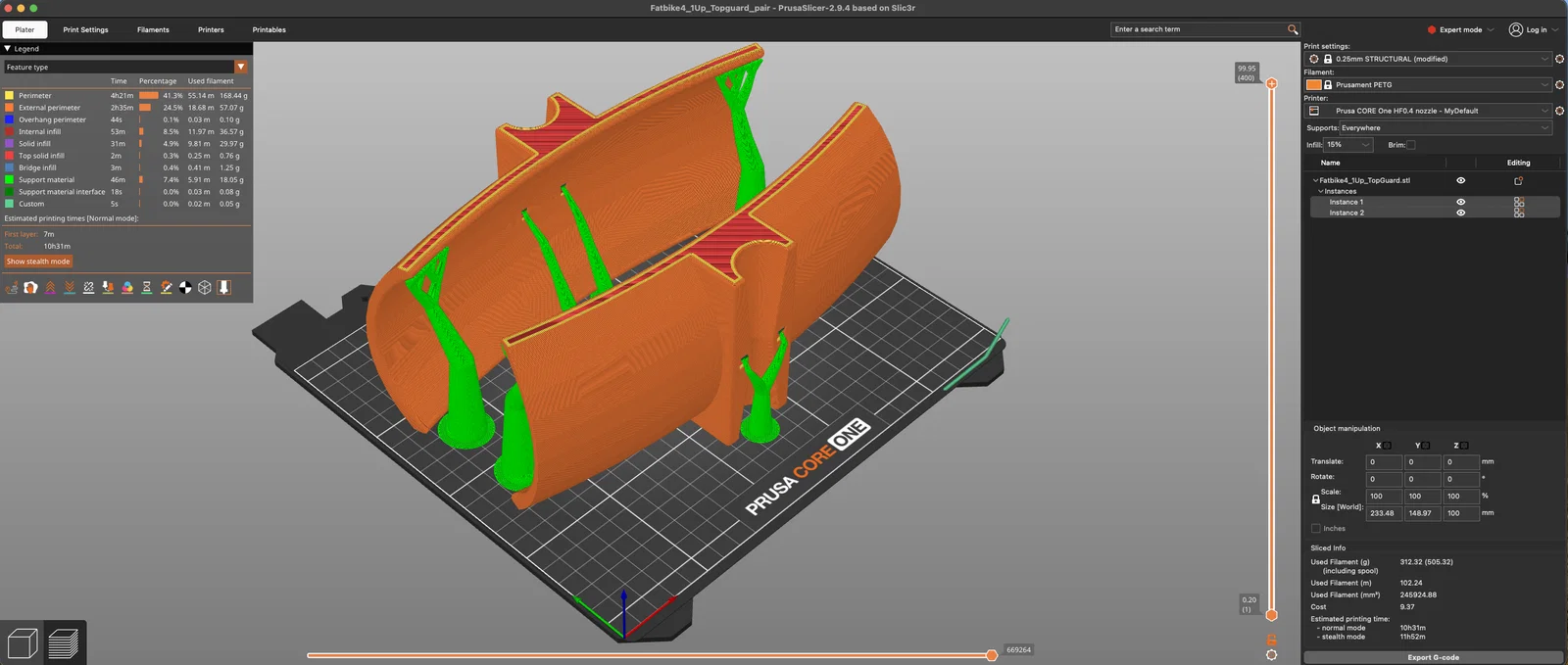The height and width of the screenshot is (665, 1568).
Task: Toggle shells wireframe cube icon
Action: [x=204, y=288]
